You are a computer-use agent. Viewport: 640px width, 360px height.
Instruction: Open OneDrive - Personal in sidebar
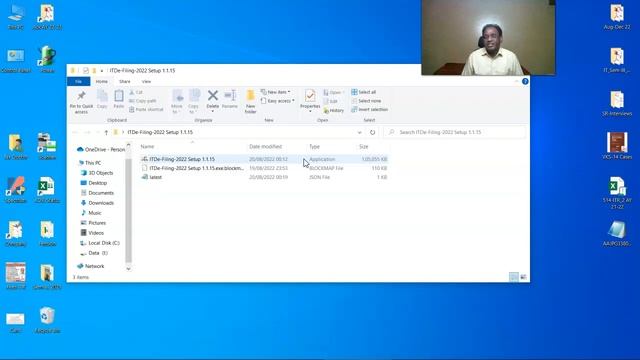click(x=101, y=149)
